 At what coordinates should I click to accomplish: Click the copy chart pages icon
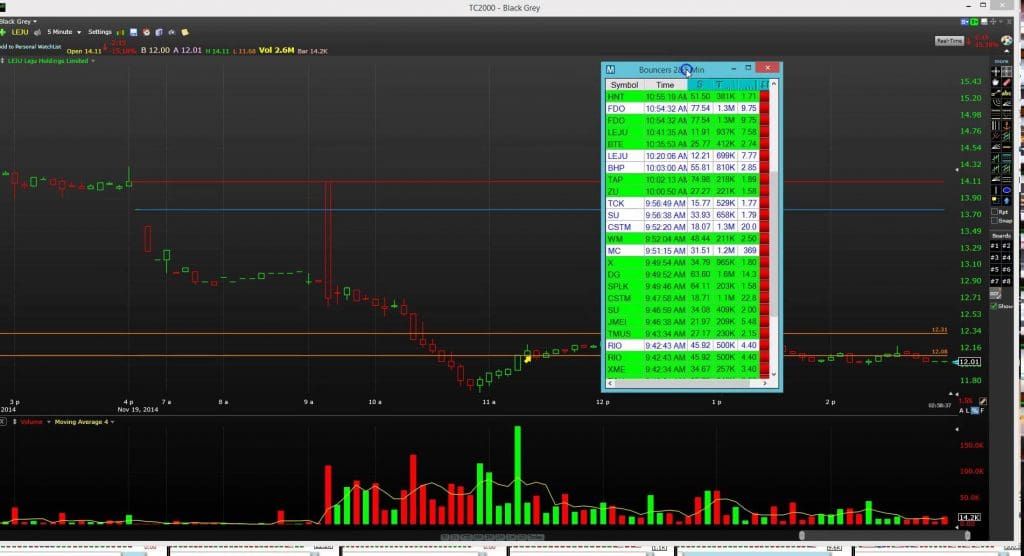point(159,32)
